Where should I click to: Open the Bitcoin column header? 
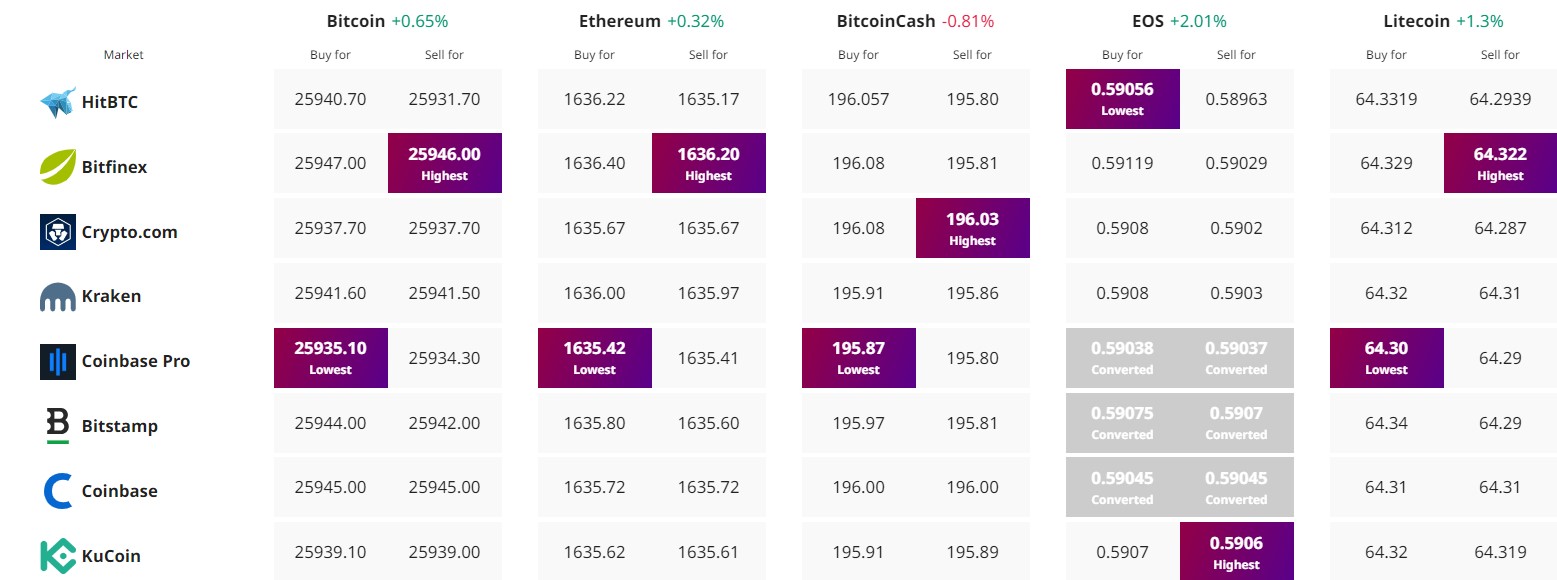tap(355, 21)
